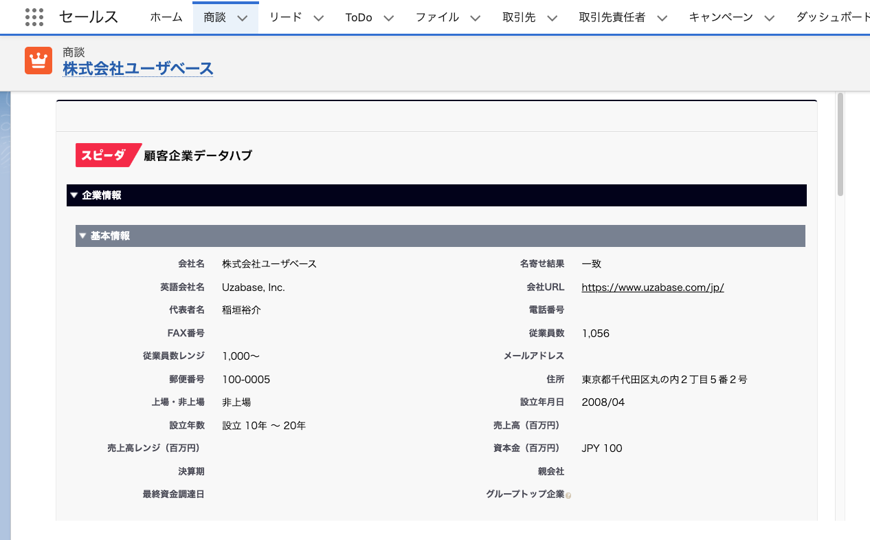Open the ToDo tab dropdown chevron
Screen dimensions: 870x540
(389, 18)
